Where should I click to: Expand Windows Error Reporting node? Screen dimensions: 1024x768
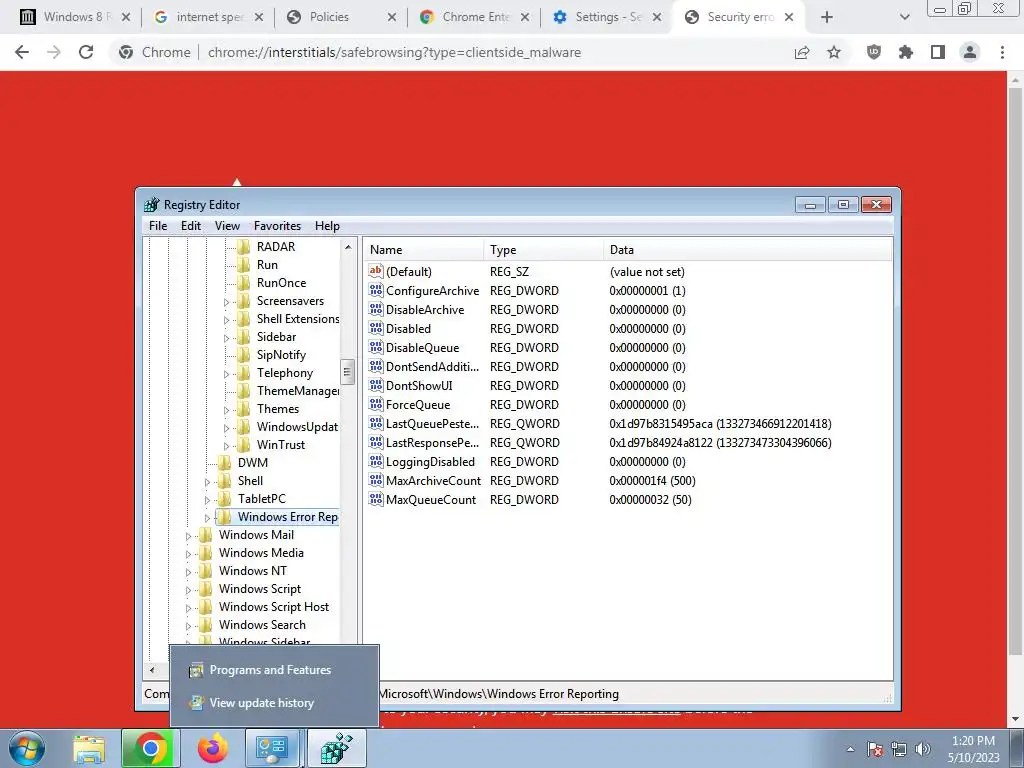208,518
